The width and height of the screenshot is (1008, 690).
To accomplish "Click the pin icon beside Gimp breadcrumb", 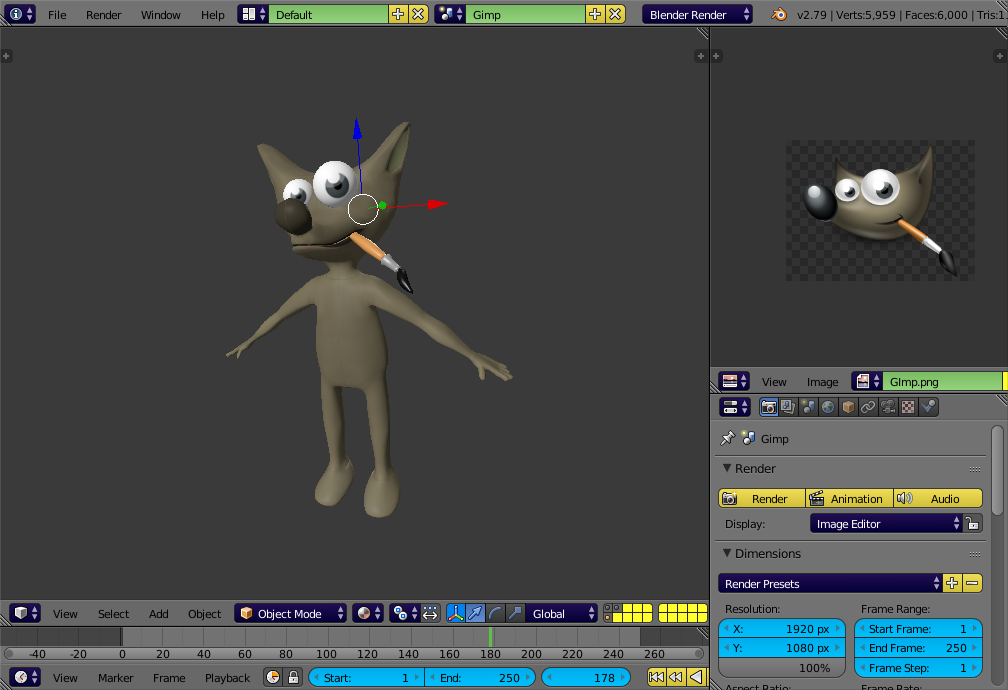I will 727,439.
